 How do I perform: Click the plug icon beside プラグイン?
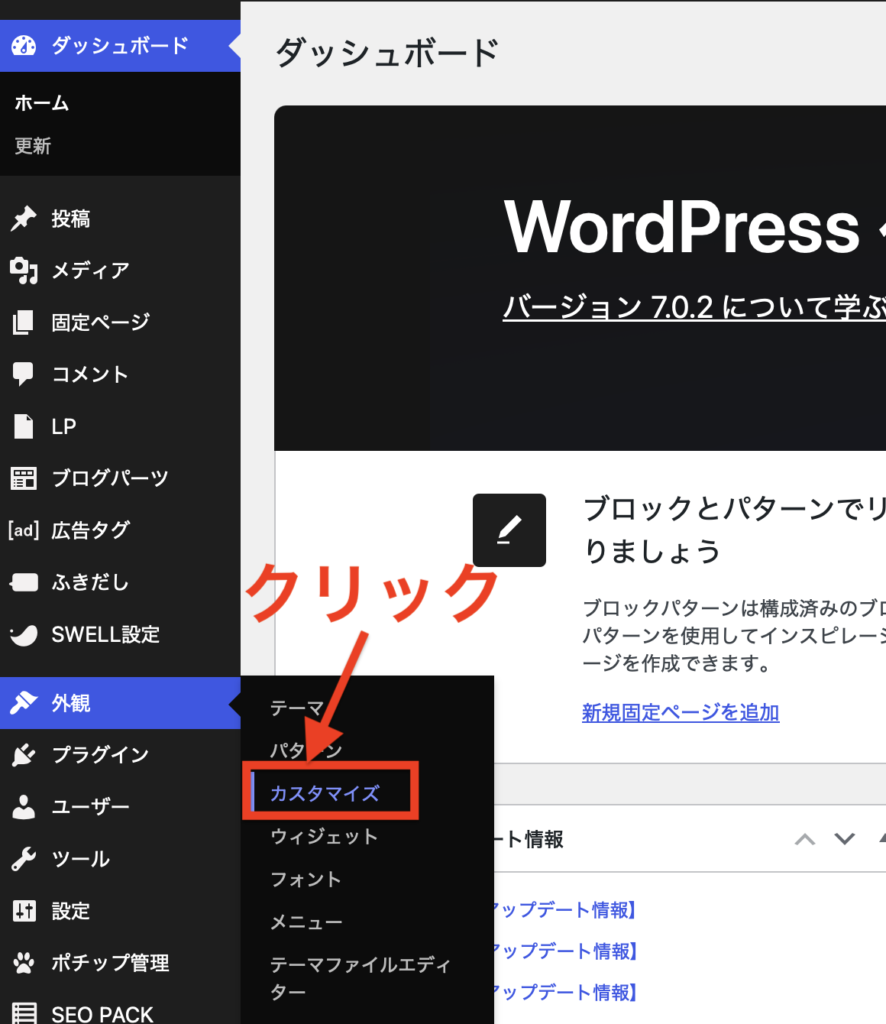coord(24,754)
